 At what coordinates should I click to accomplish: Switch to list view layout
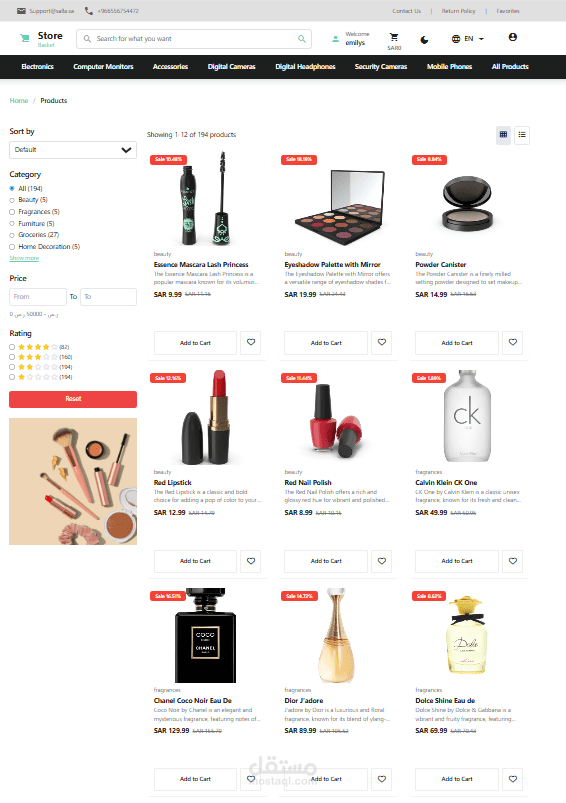[522, 135]
